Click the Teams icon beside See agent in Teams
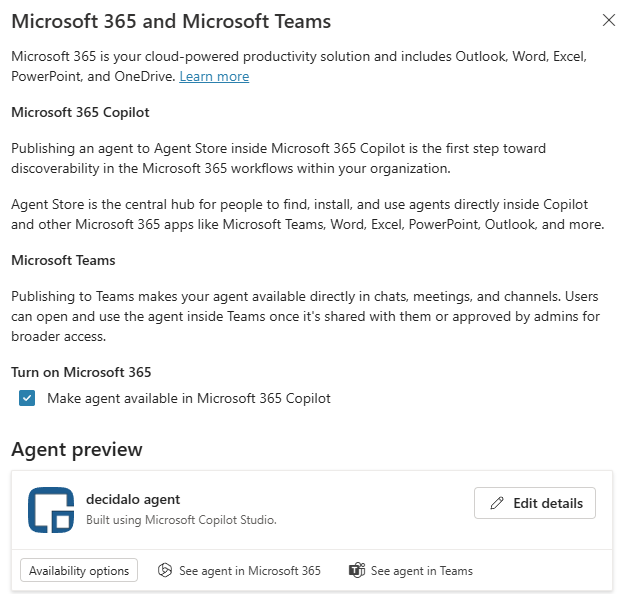Screen dimensions: 626x594 (357, 570)
